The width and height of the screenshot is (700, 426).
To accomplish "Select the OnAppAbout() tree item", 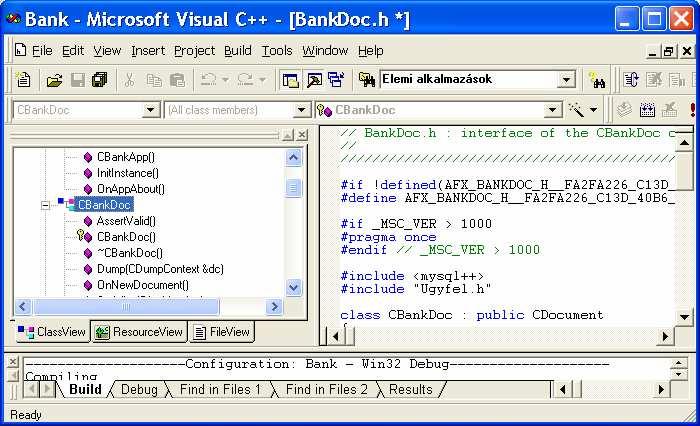I will 130,189.
